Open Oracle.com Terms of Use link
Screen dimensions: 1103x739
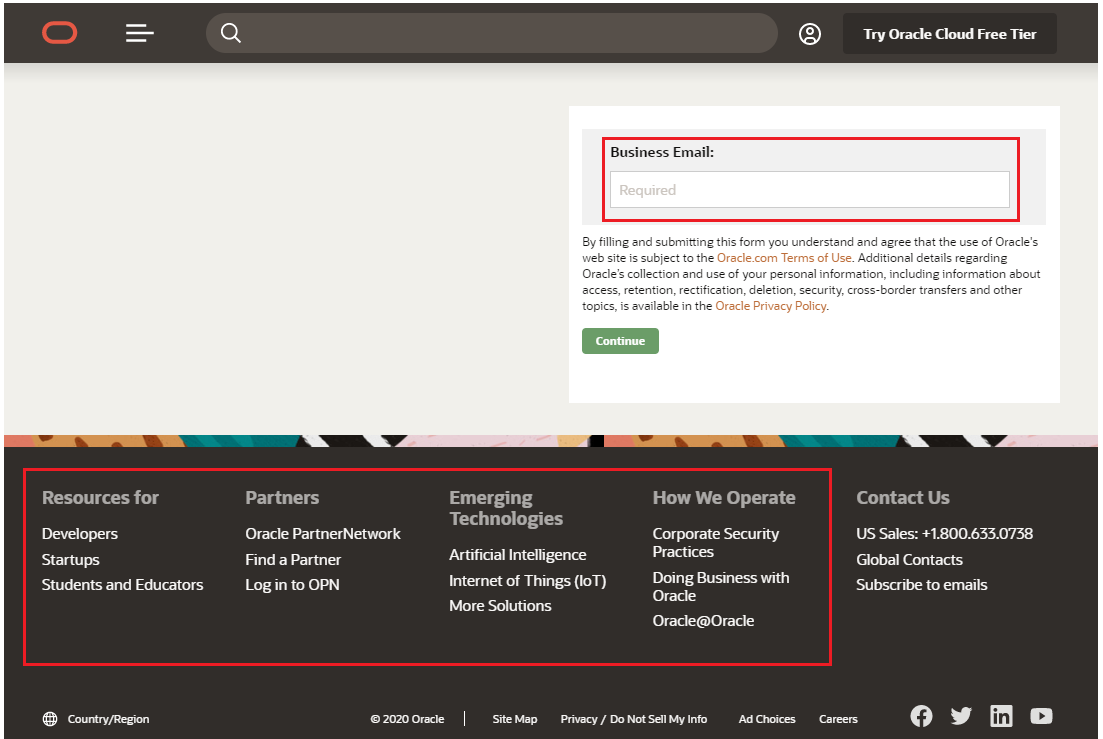click(x=784, y=258)
